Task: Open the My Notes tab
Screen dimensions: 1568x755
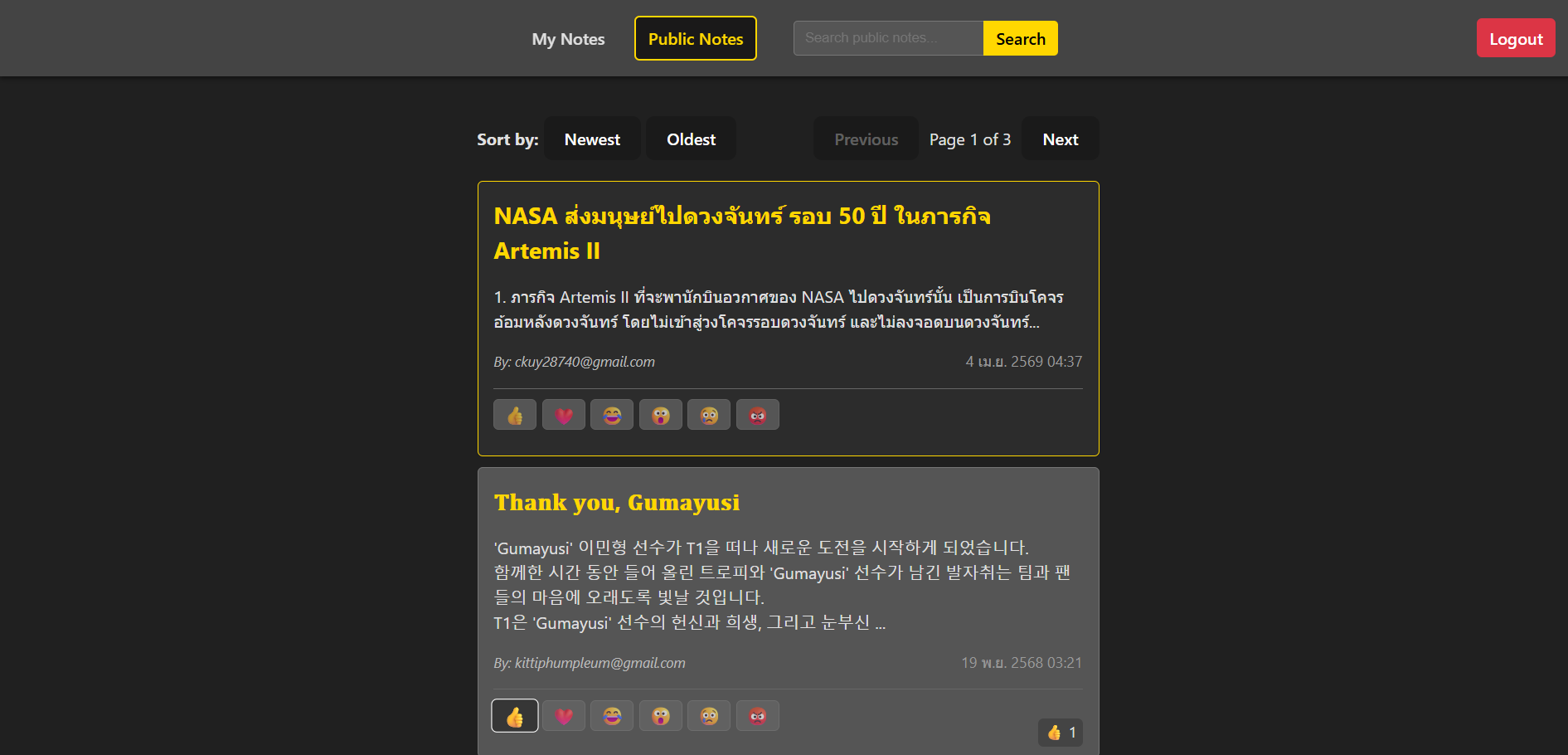Action: 568,39
